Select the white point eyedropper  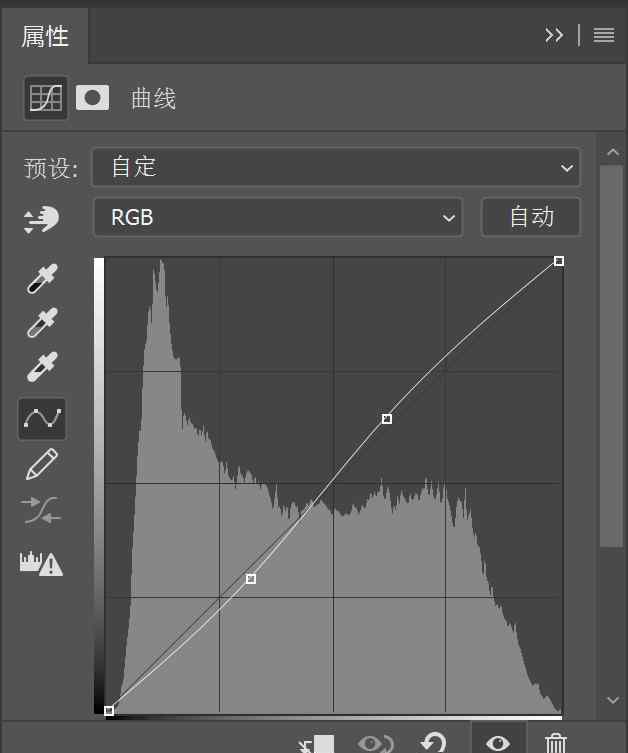[x=42, y=367]
